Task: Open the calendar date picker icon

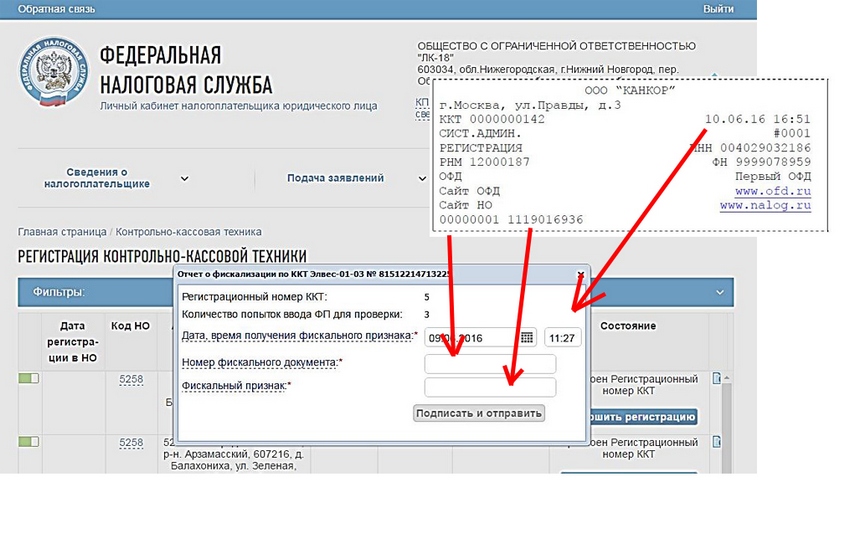Action: [x=526, y=338]
